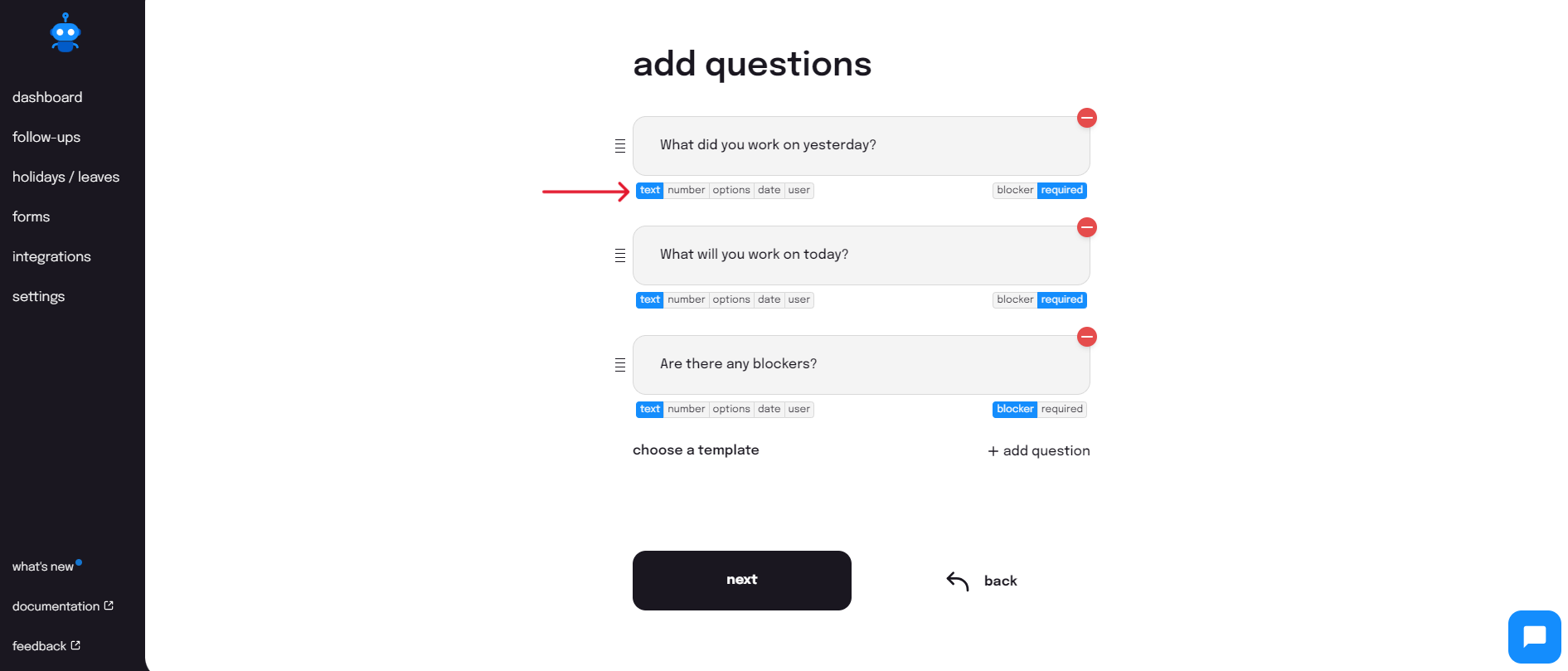Click the robot logo in the sidebar
The image size is (1568, 671).
point(66,33)
